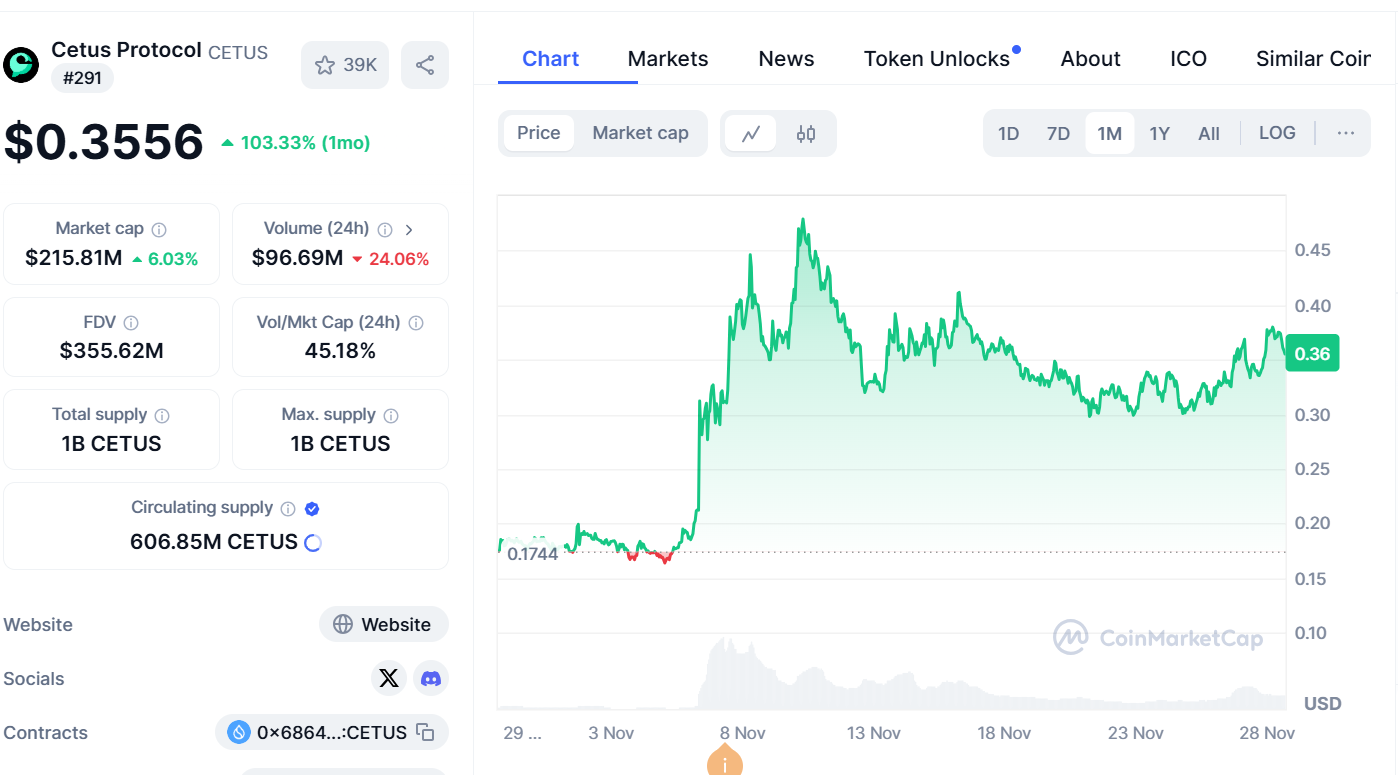Screen dimensions: 1398x775
Task: Click the 13 Nov date axis label
Action: [x=874, y=733]
